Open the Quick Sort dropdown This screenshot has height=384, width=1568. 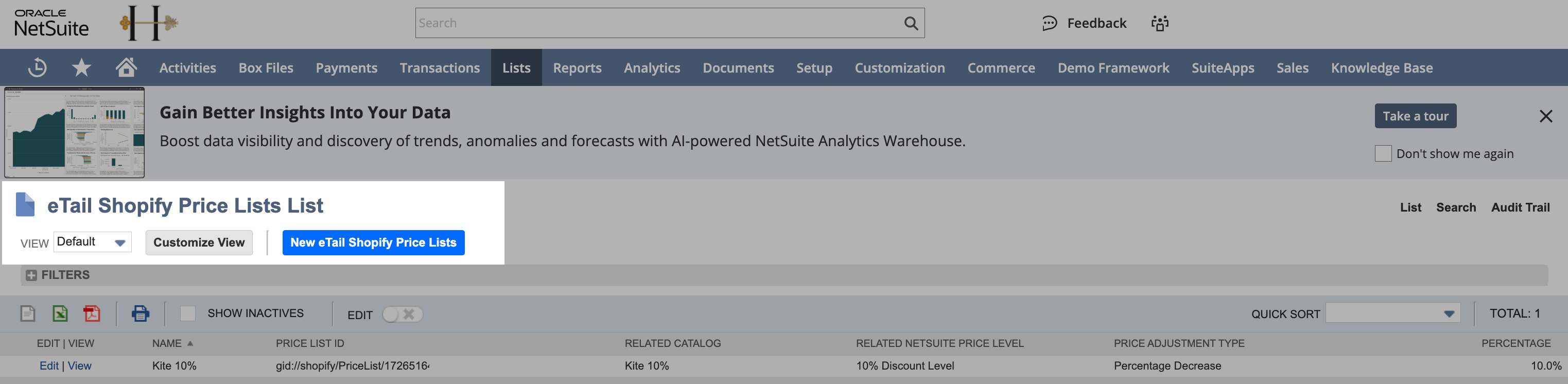coord(1392,313)
